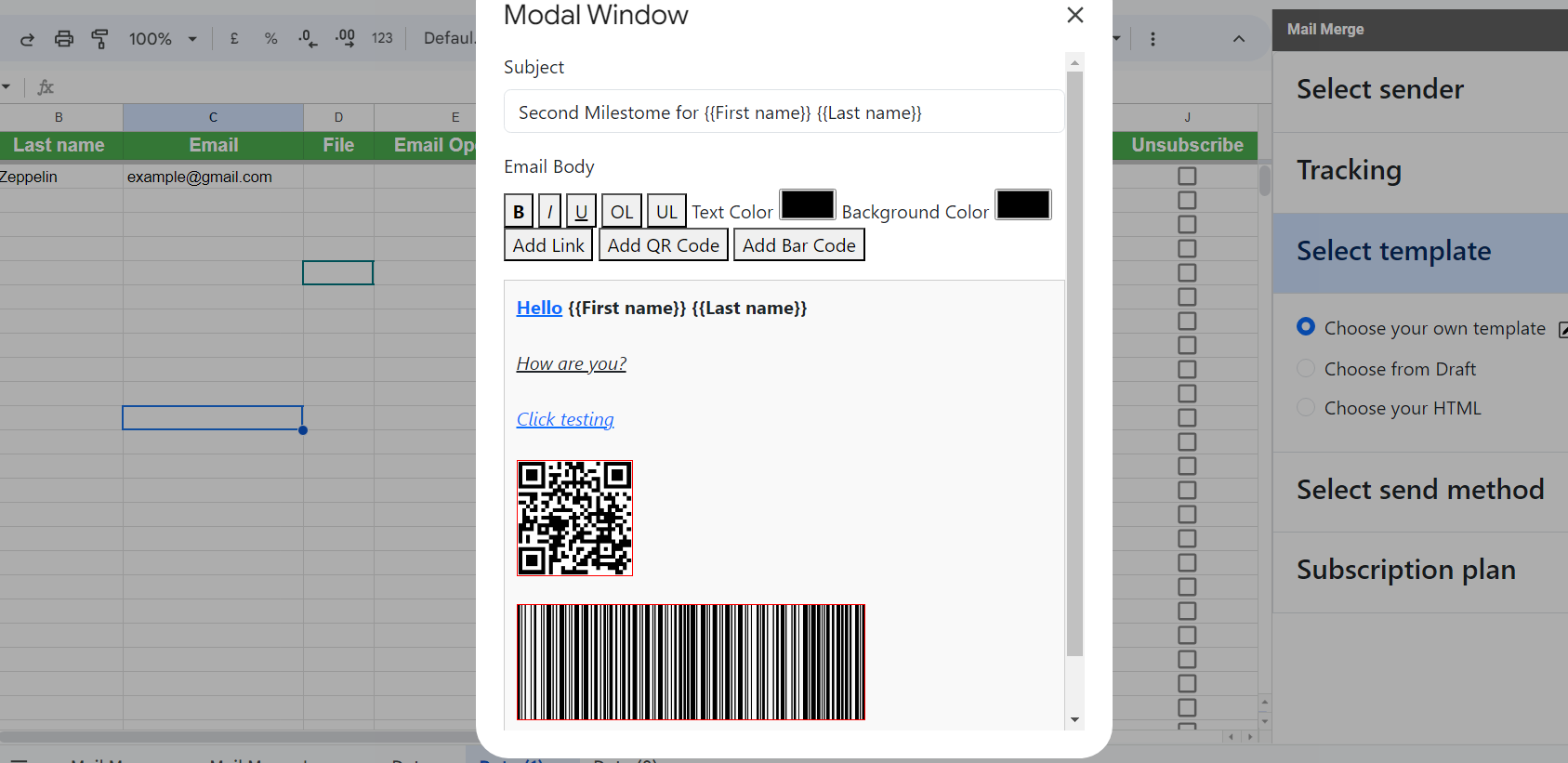The width and height of the screenshot is (1568, 763).
Task: Apply italic style with the I button
Action: click(x=549, y=212)
